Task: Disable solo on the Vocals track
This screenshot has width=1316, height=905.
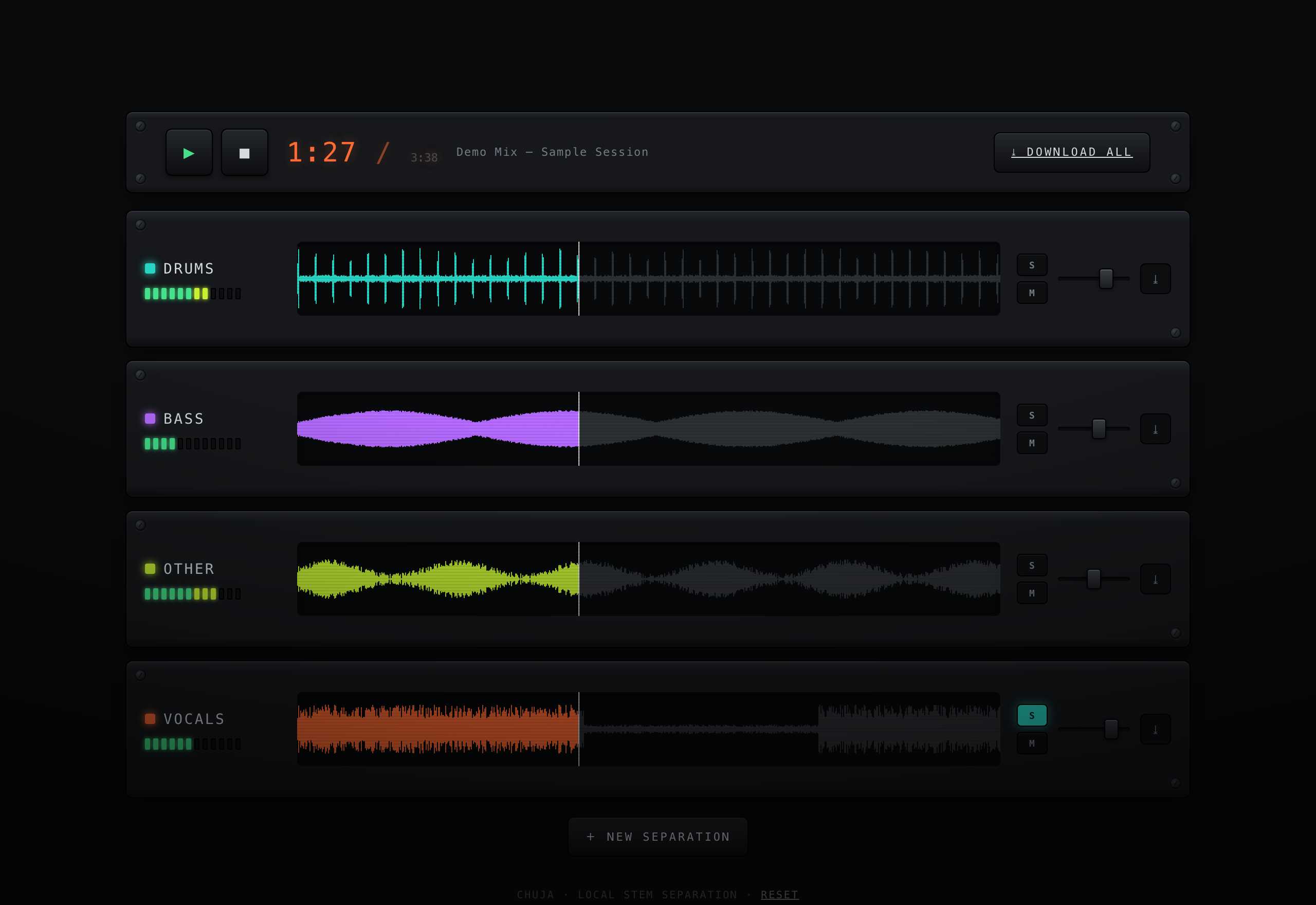Action: click(x=1032, y=716)
